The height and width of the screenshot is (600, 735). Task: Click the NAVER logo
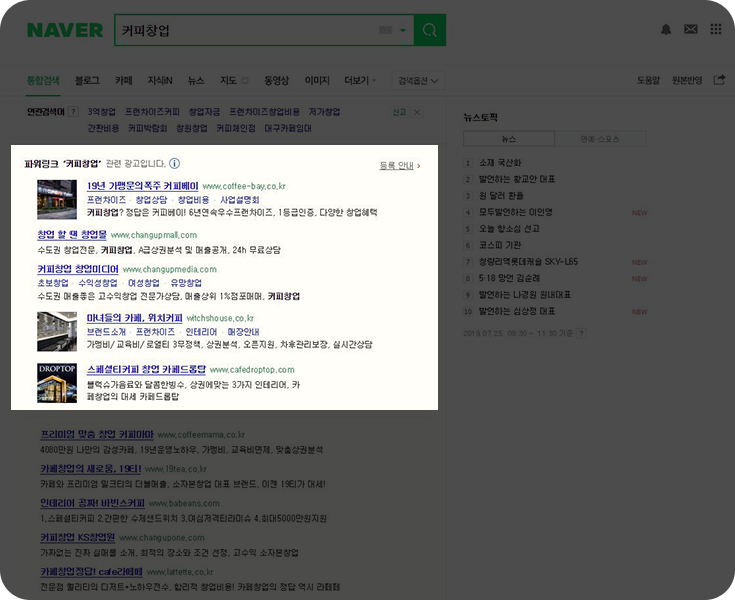[65, 30]
